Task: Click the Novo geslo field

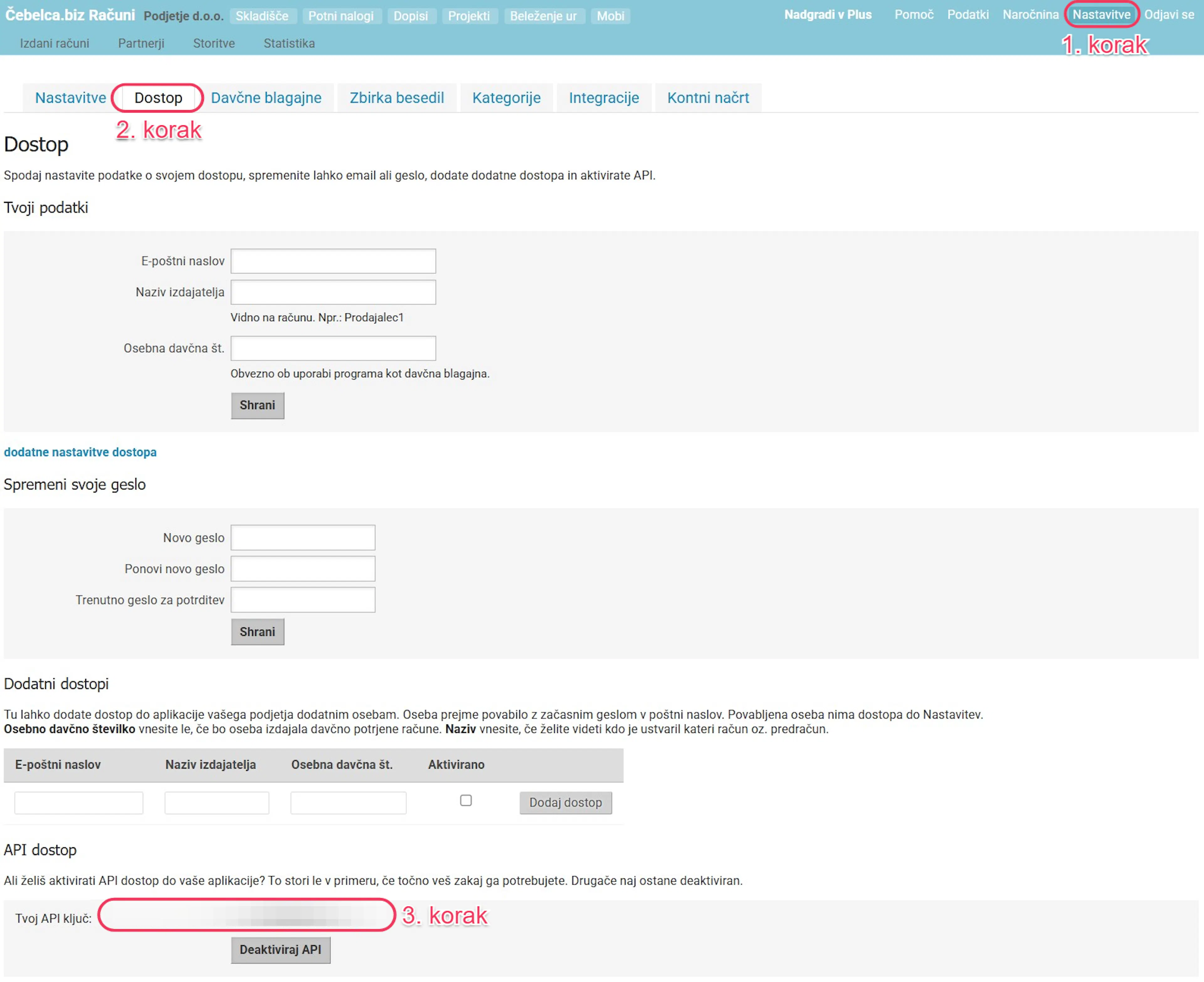Action: point(303,538)
